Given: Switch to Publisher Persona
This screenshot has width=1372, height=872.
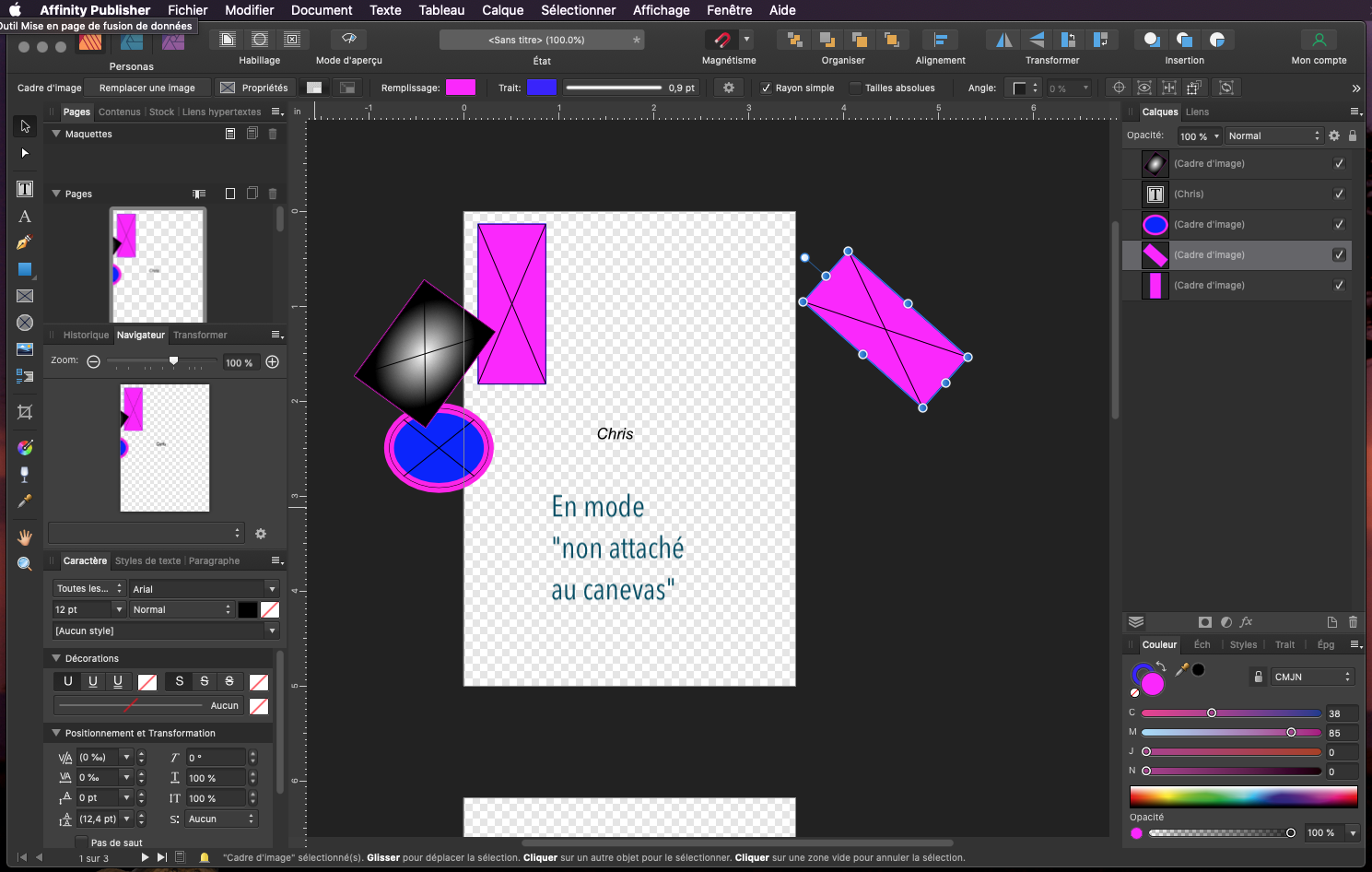Looking at the screenshot, I should pyautogui.click(x=90, y=41).
